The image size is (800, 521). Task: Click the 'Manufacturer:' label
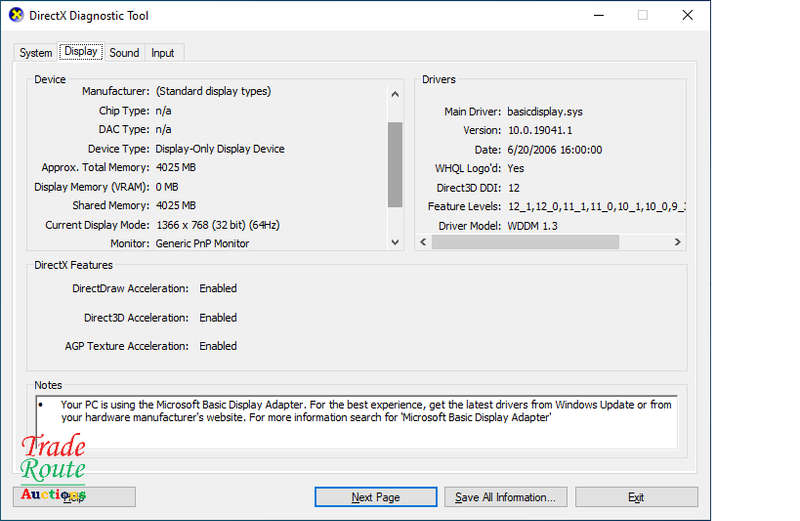pos(116,91)
